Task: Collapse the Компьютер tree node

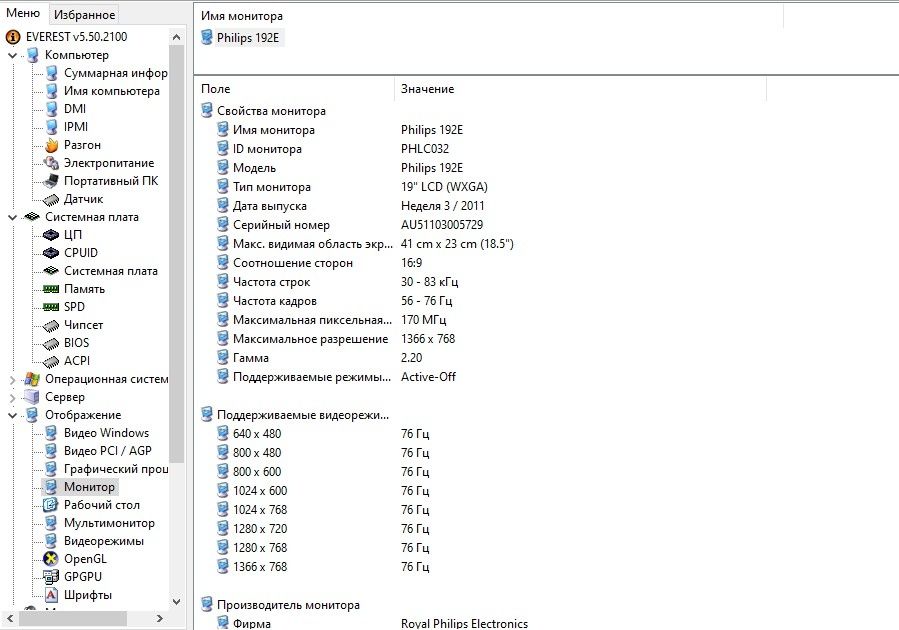Action: 13,56
